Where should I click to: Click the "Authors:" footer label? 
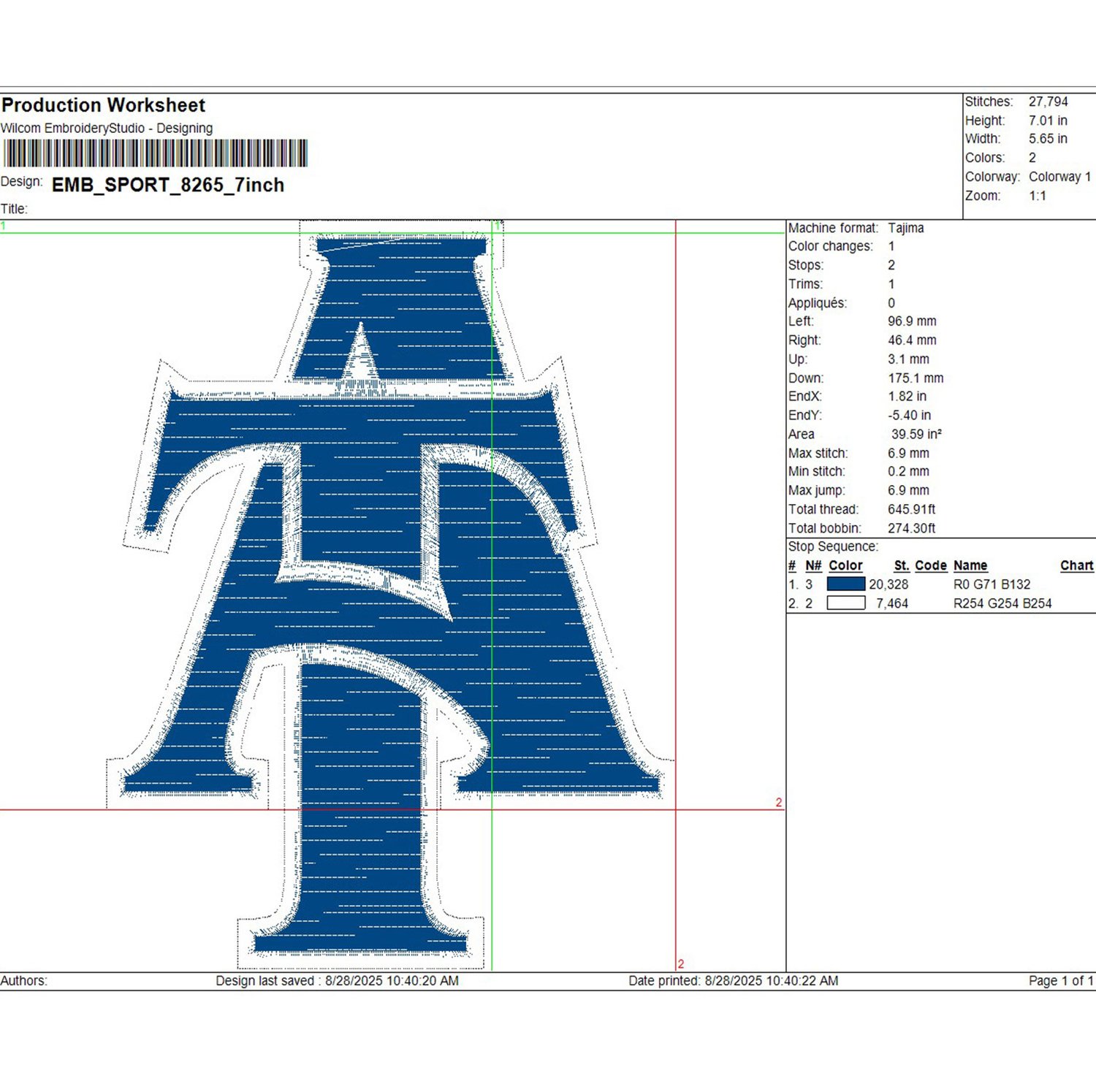pyautogui.click(x=24, y=981)
